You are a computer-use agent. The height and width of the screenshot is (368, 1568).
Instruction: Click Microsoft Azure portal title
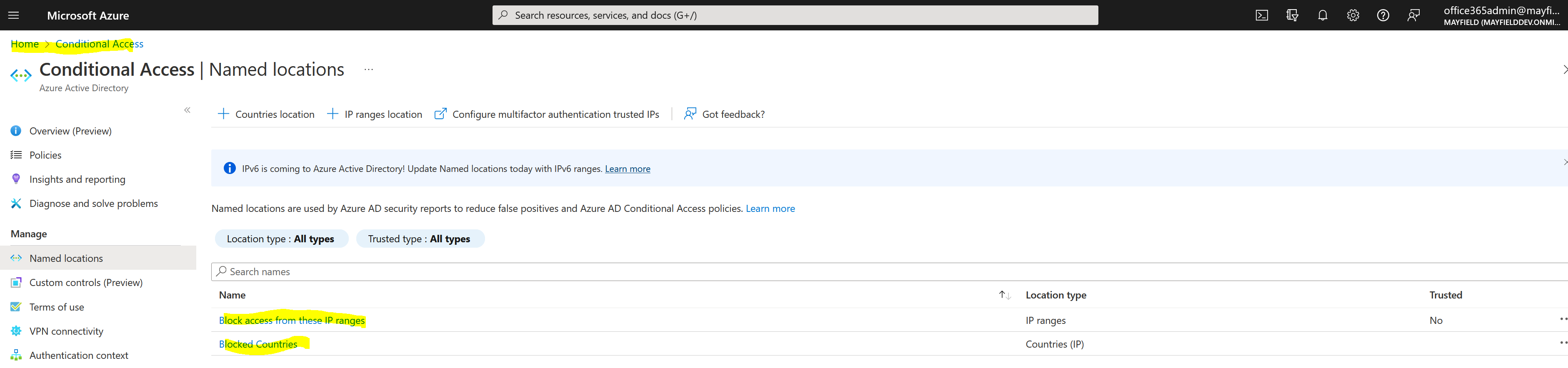(88, 15)
